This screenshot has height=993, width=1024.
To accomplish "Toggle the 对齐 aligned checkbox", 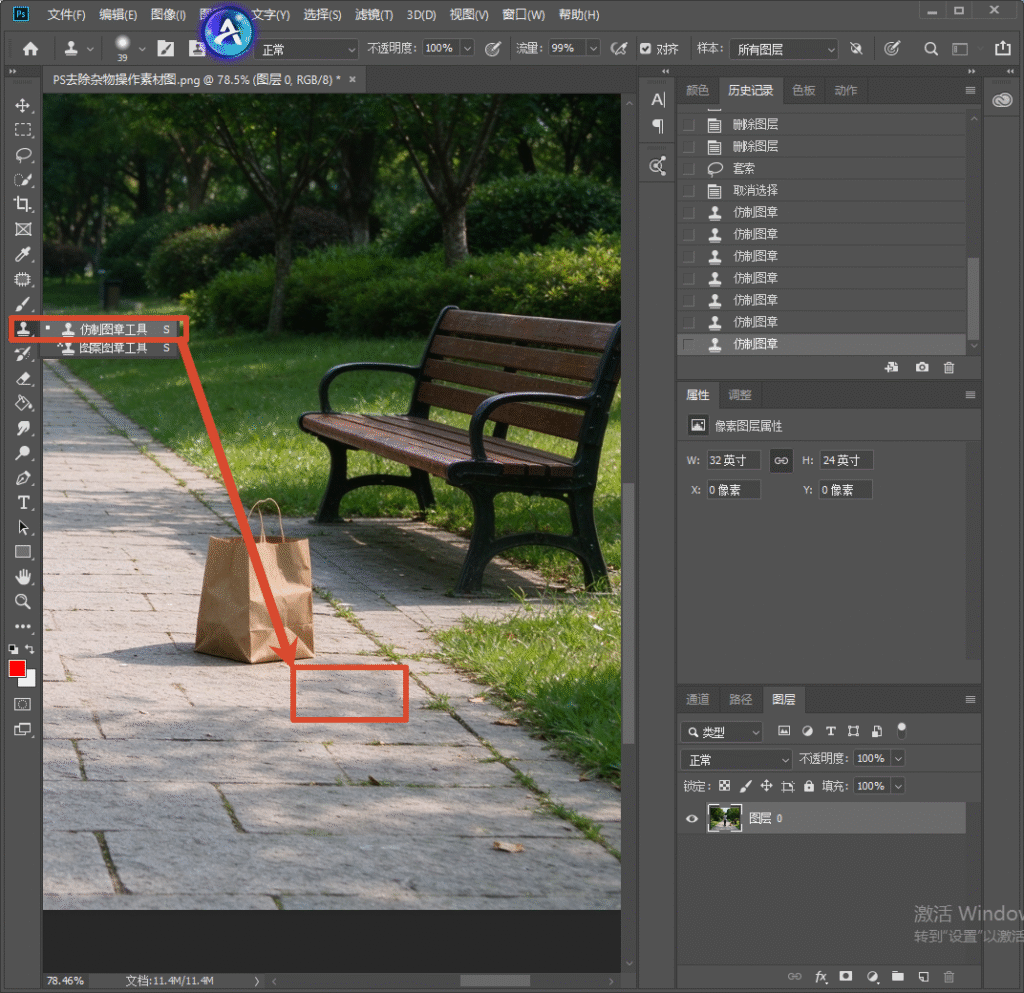I will (x=645, y=49).
